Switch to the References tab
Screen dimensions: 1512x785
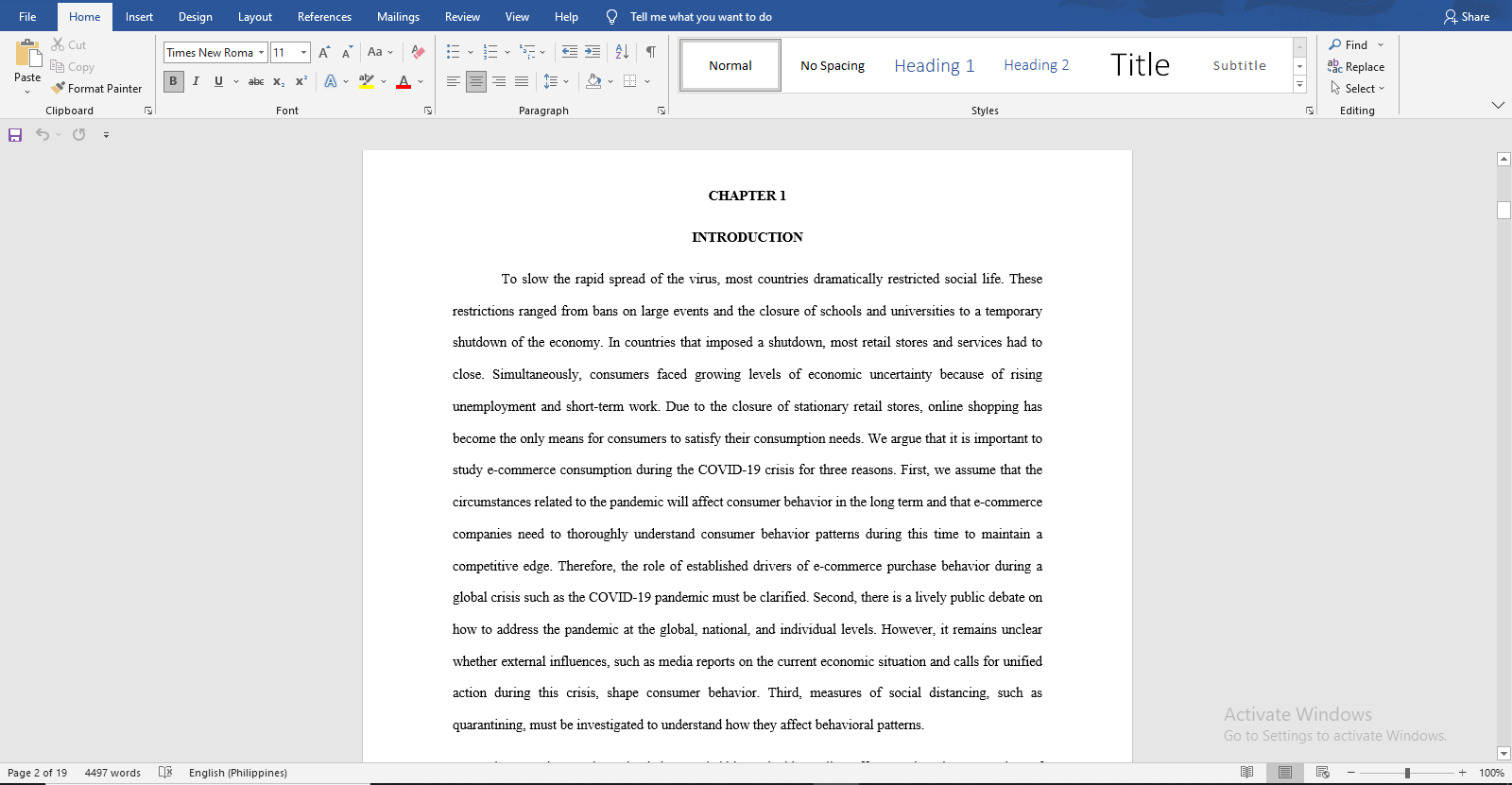(324, 17)
